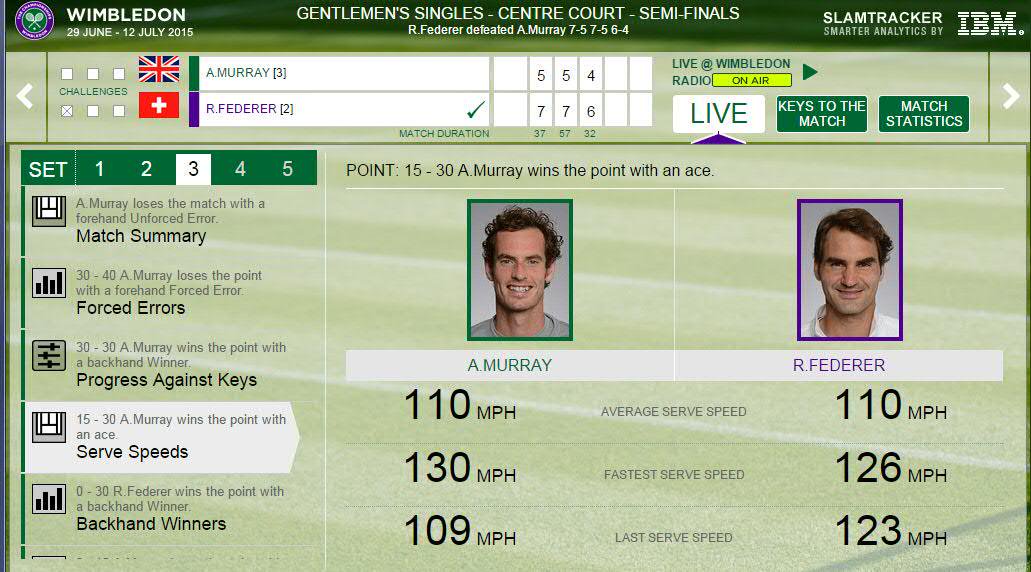
Task: Click the Switzerland flag icon
Action: 159,105
